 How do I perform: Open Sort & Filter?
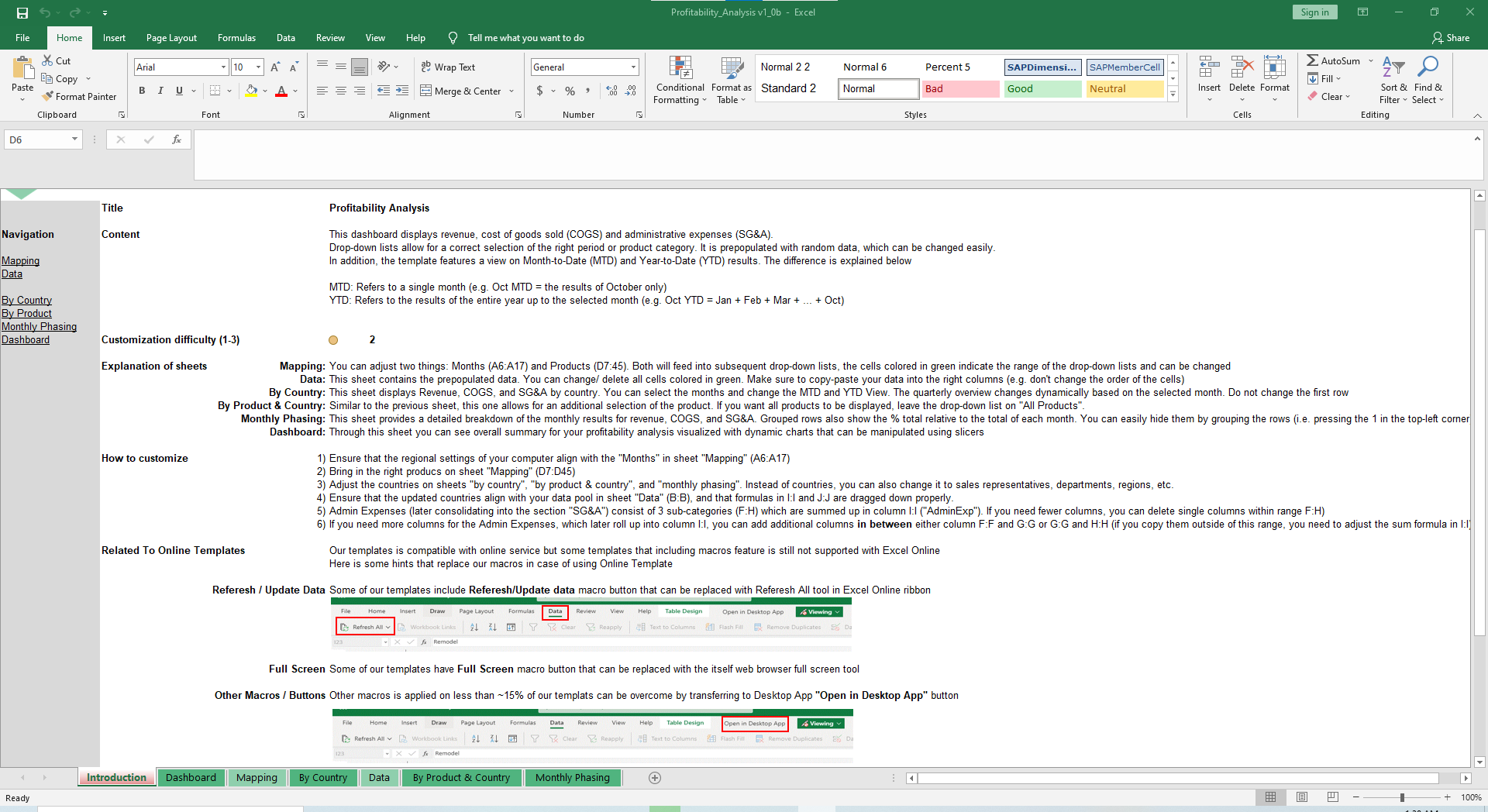pos(1393,80)
